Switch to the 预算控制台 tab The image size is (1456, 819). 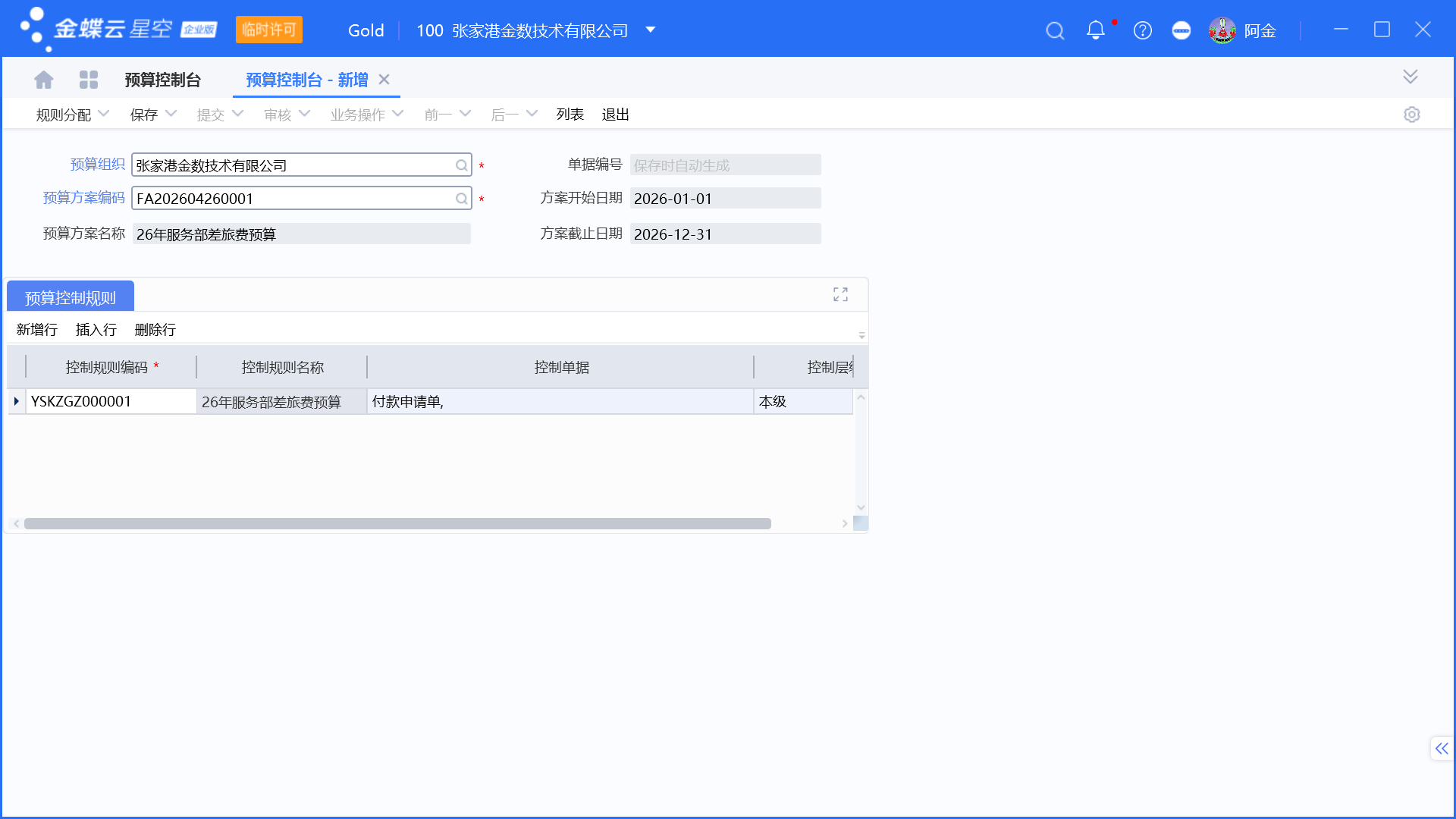[163, 80]
